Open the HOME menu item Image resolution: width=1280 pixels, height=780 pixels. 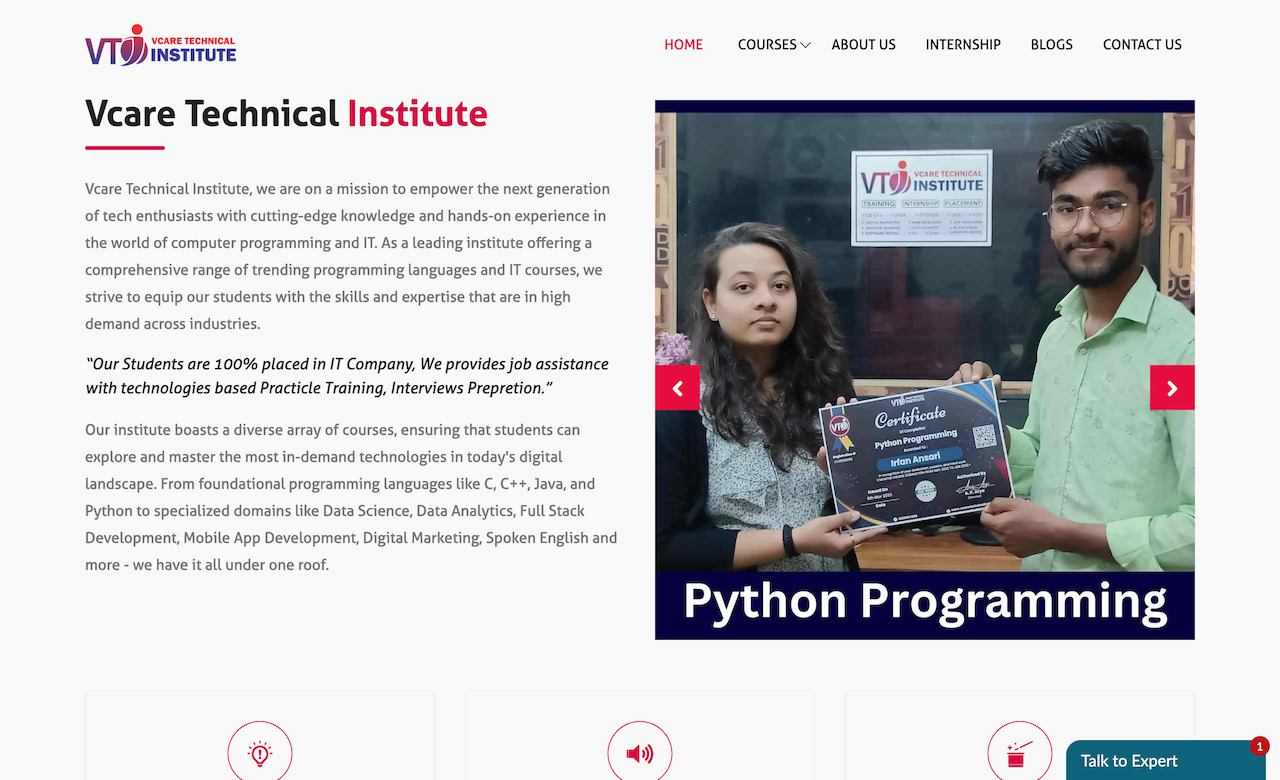(x=684, y=45)
